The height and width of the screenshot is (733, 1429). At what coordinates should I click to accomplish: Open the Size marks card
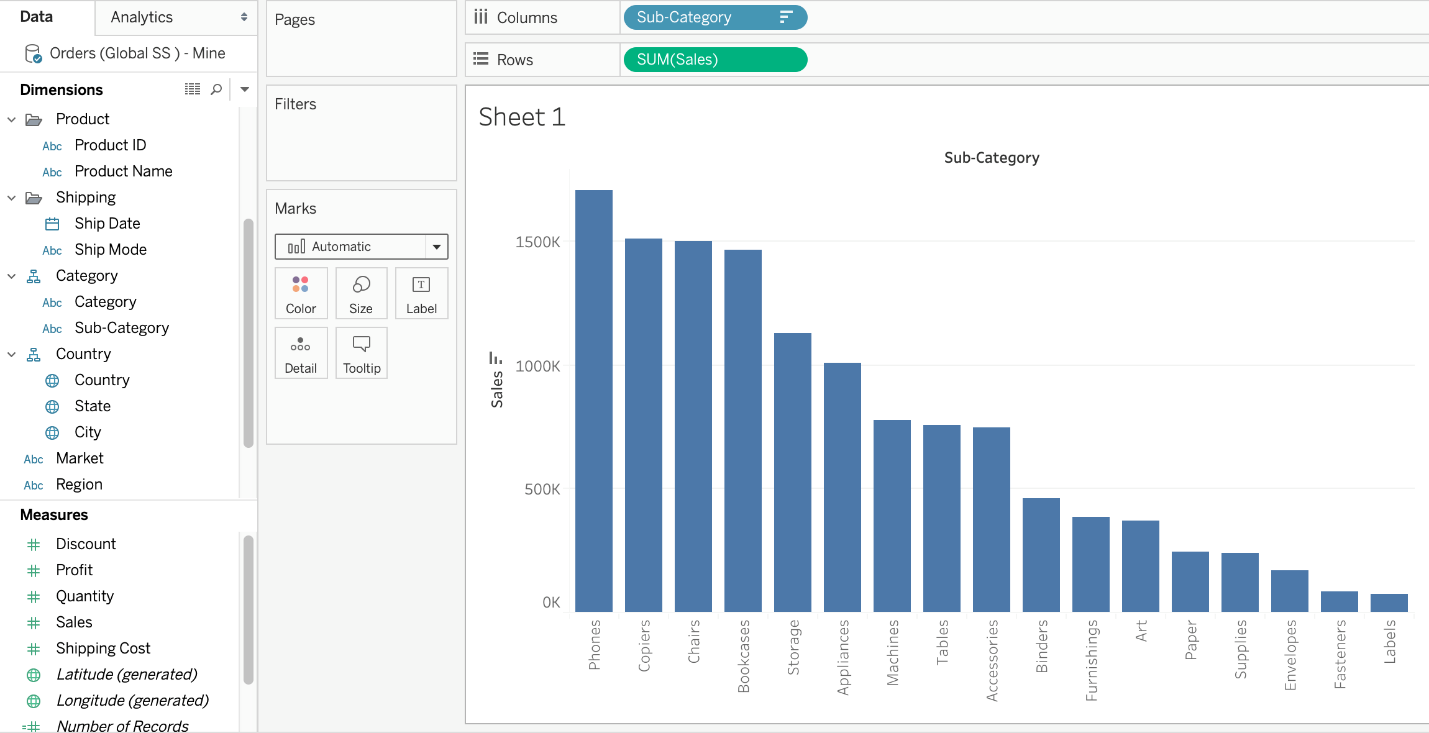(x=361, y=293)
